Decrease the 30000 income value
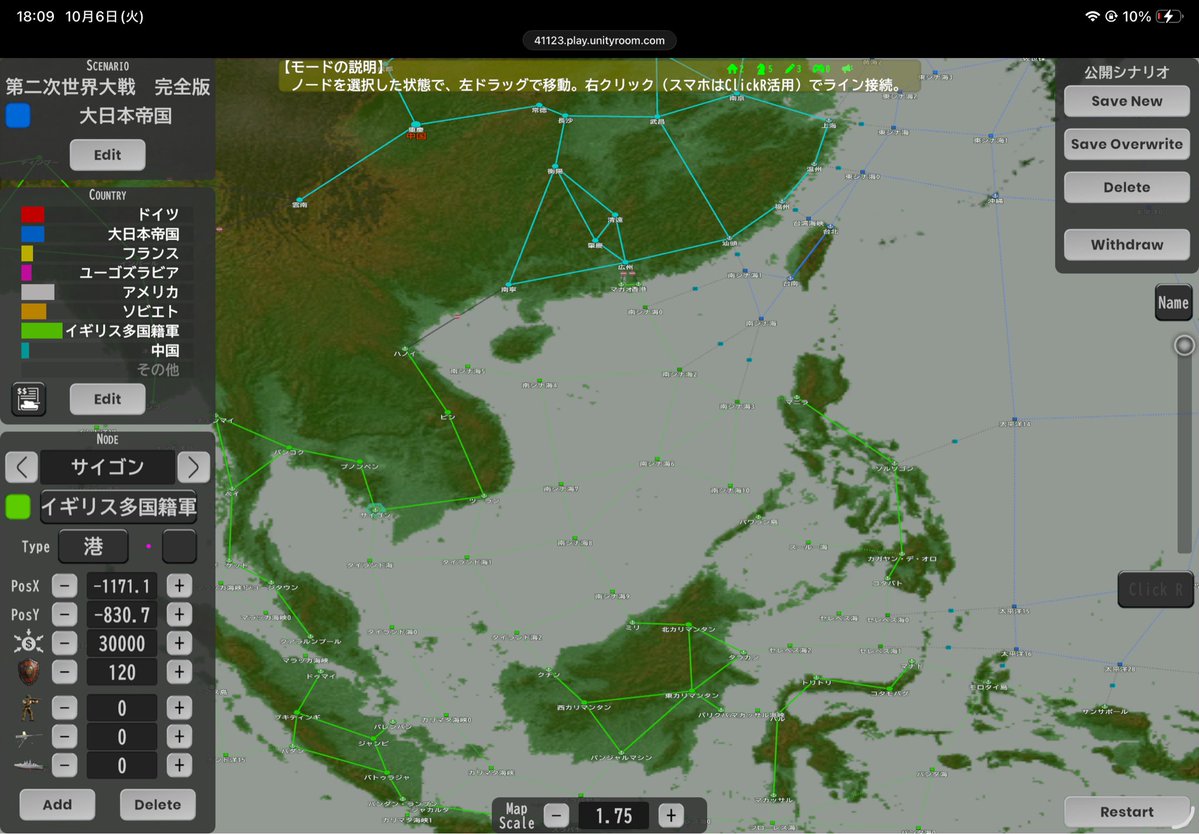 point(65,644)
